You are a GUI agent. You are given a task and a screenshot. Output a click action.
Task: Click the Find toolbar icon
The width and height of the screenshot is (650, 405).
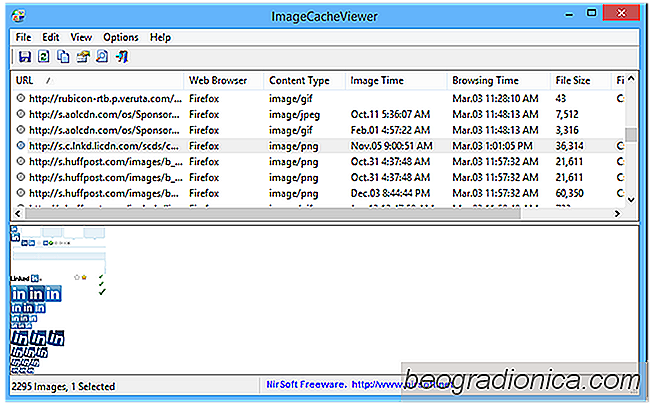coord(101,57)
